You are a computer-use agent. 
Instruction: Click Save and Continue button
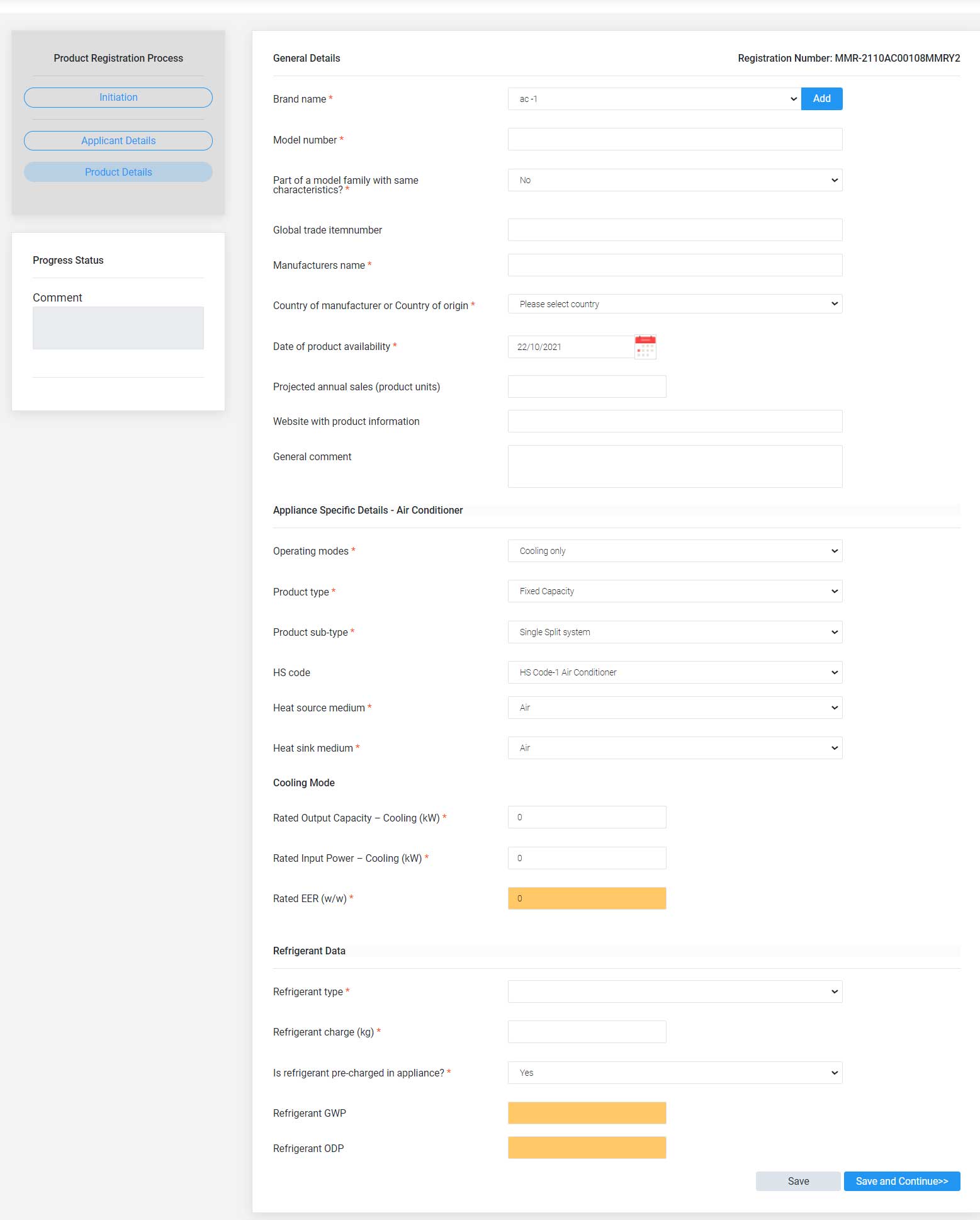(902, 1181)
